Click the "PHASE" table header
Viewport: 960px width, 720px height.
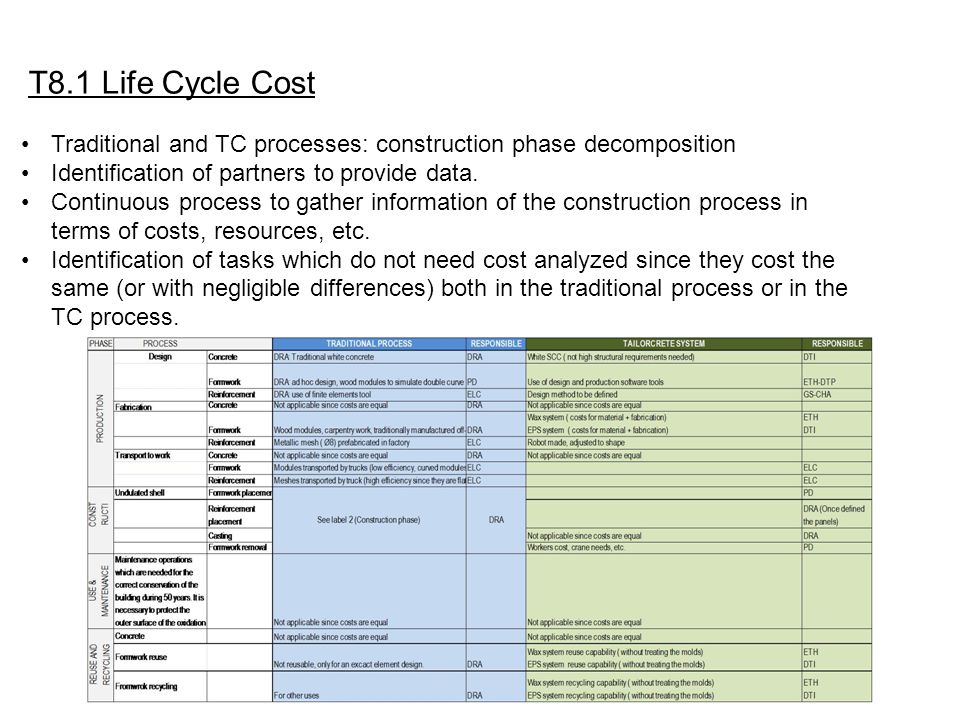pyautogui.click(x=100, y=343)
